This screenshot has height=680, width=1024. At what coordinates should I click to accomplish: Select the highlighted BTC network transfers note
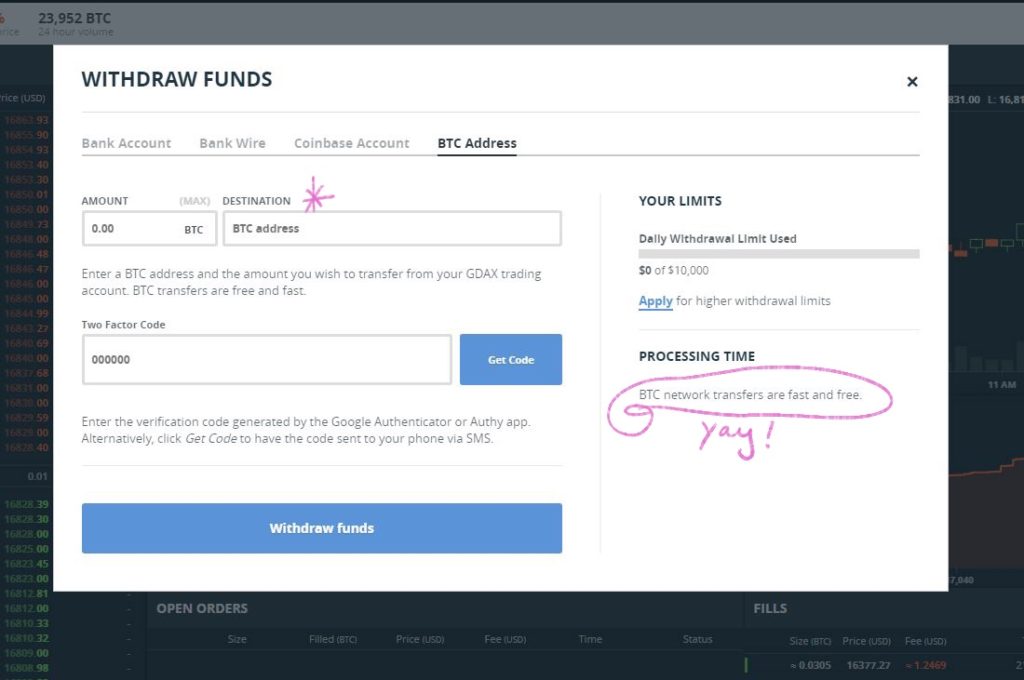754,395
